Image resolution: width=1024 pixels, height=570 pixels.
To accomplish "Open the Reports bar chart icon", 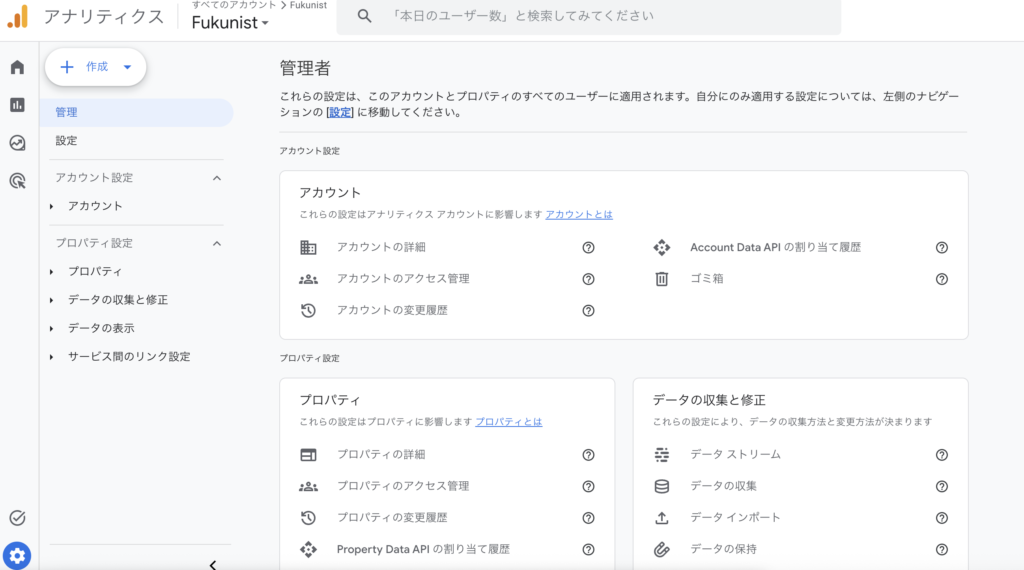I will coord(18,104).
